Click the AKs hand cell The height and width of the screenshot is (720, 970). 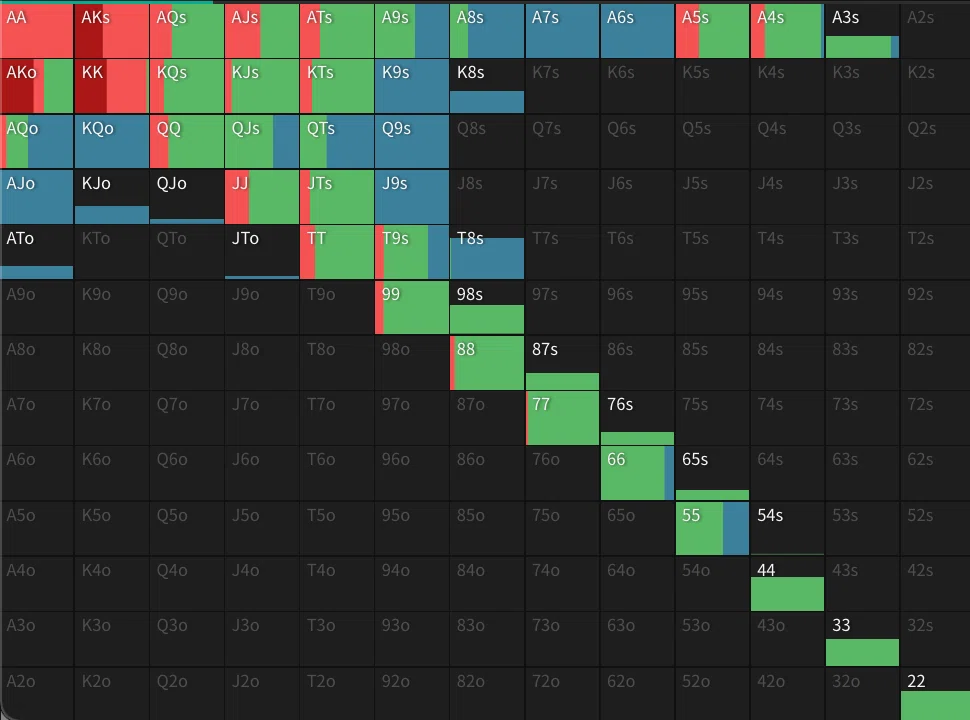[111, 31]
